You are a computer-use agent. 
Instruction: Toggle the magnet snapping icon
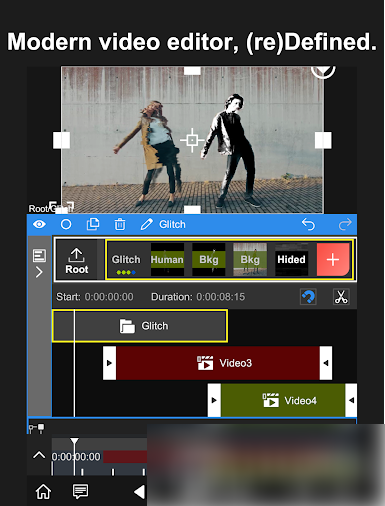pos(308,297)
